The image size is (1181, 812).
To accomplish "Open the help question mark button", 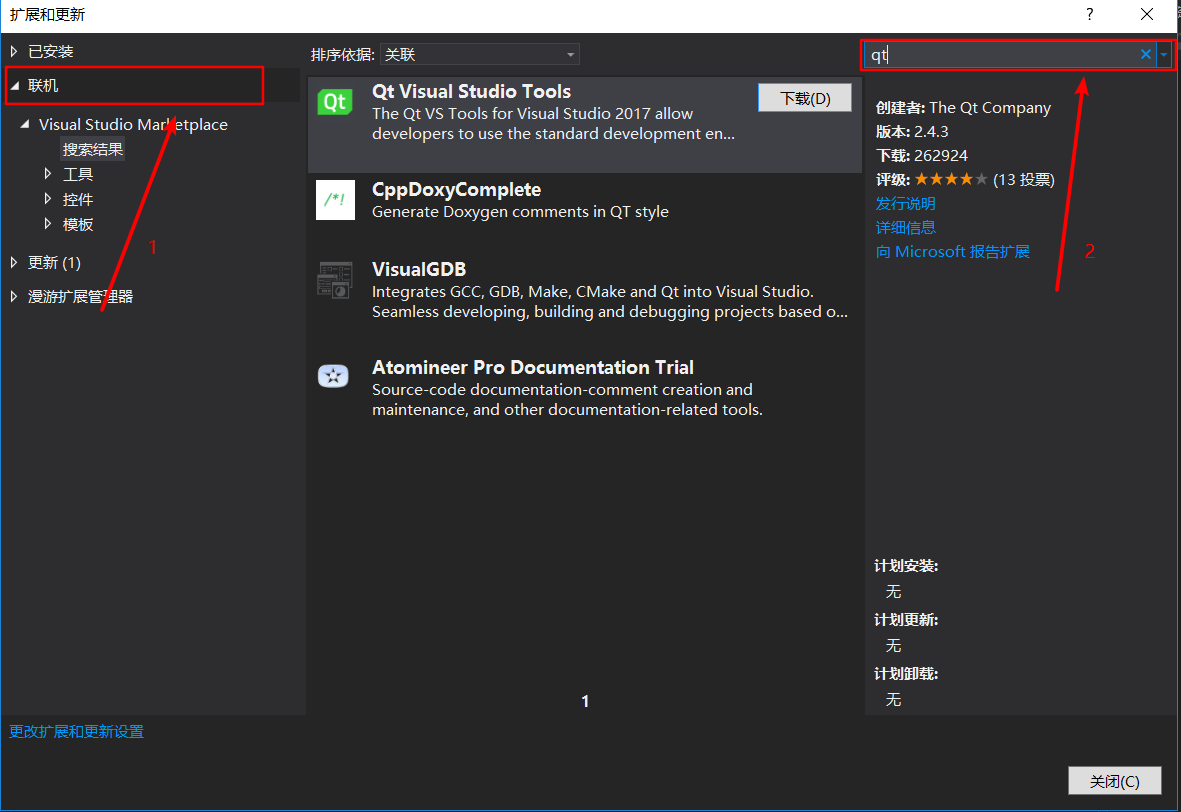I will point(1089,14).
